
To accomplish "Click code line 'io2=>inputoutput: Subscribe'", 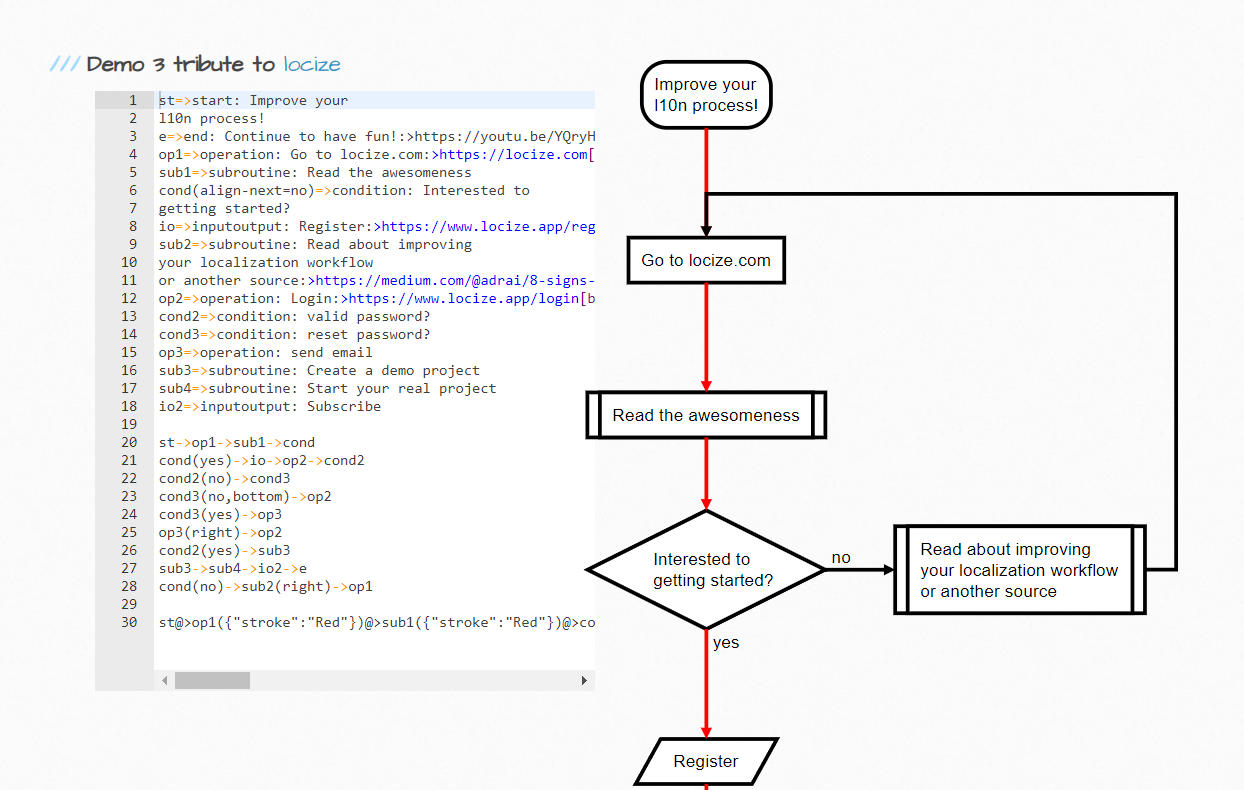I will tap(270, 406).
